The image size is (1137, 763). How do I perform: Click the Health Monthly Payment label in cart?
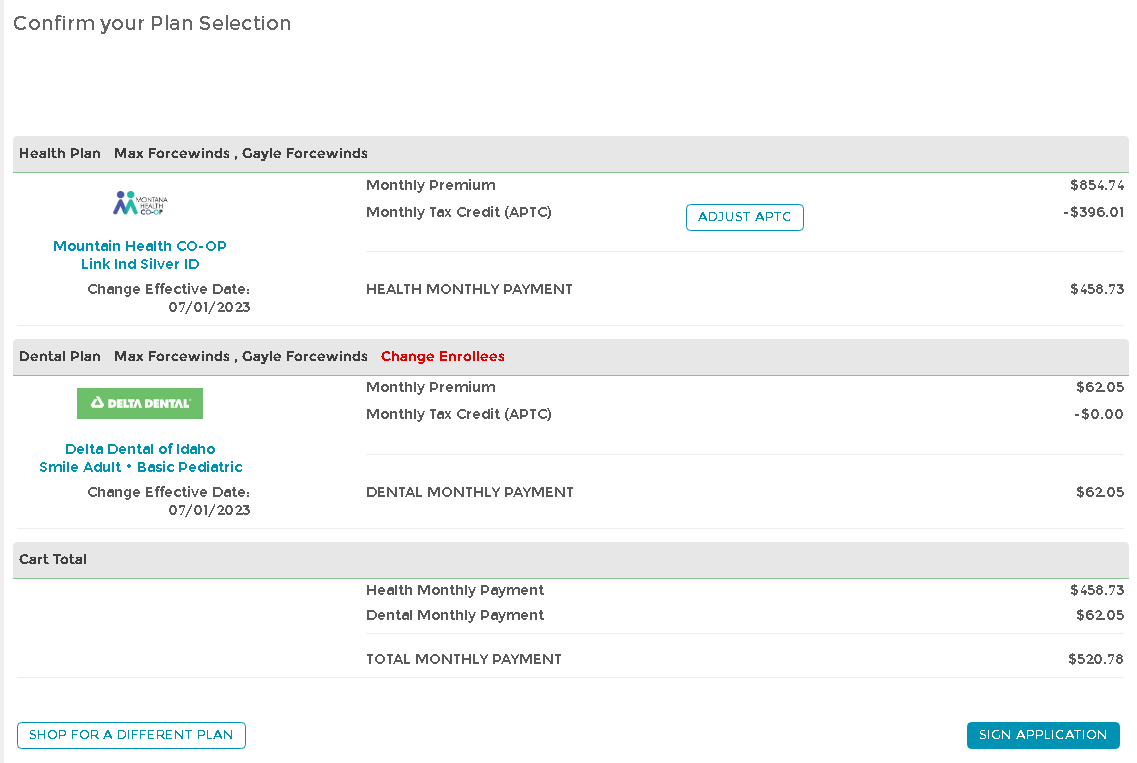point(455,590)
